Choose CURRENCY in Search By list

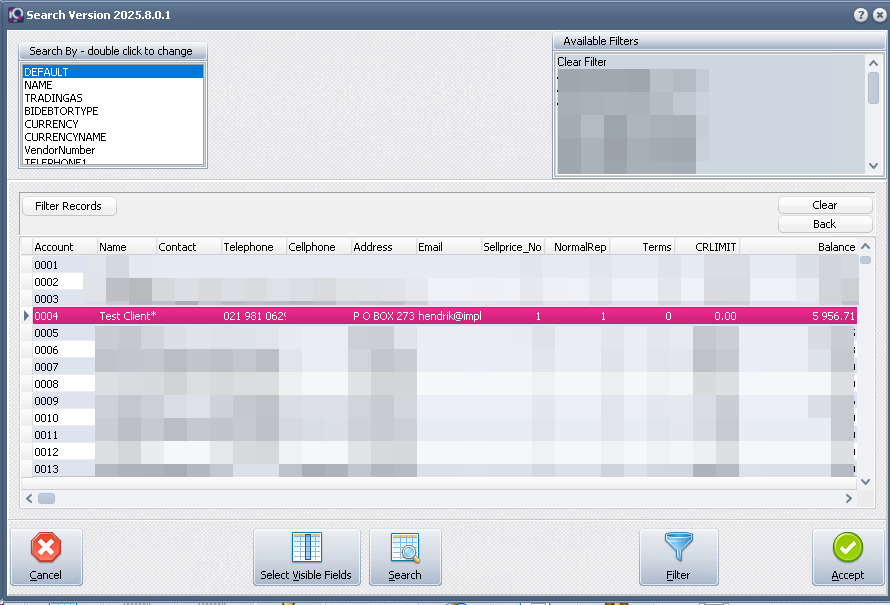(51, 124)
